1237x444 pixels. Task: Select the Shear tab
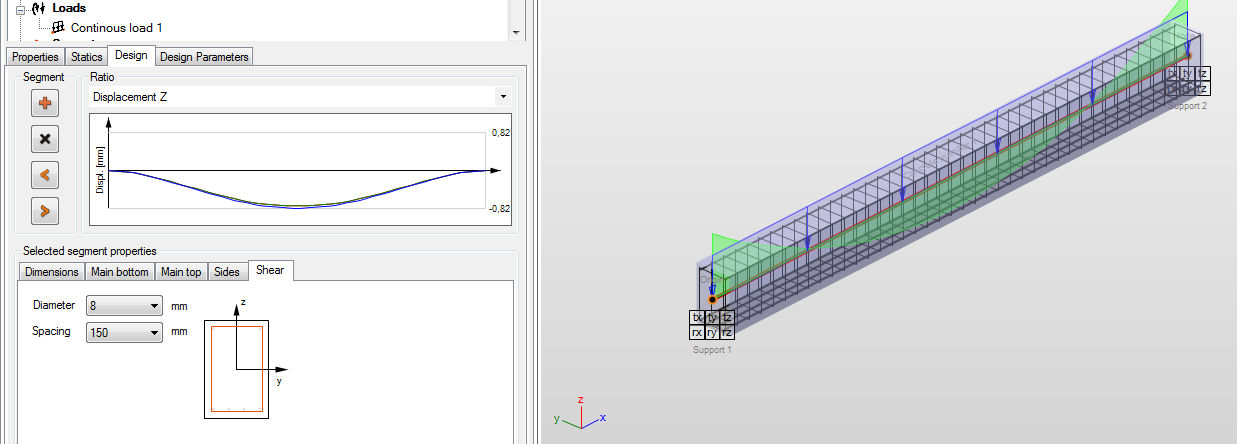coord(270,270)
